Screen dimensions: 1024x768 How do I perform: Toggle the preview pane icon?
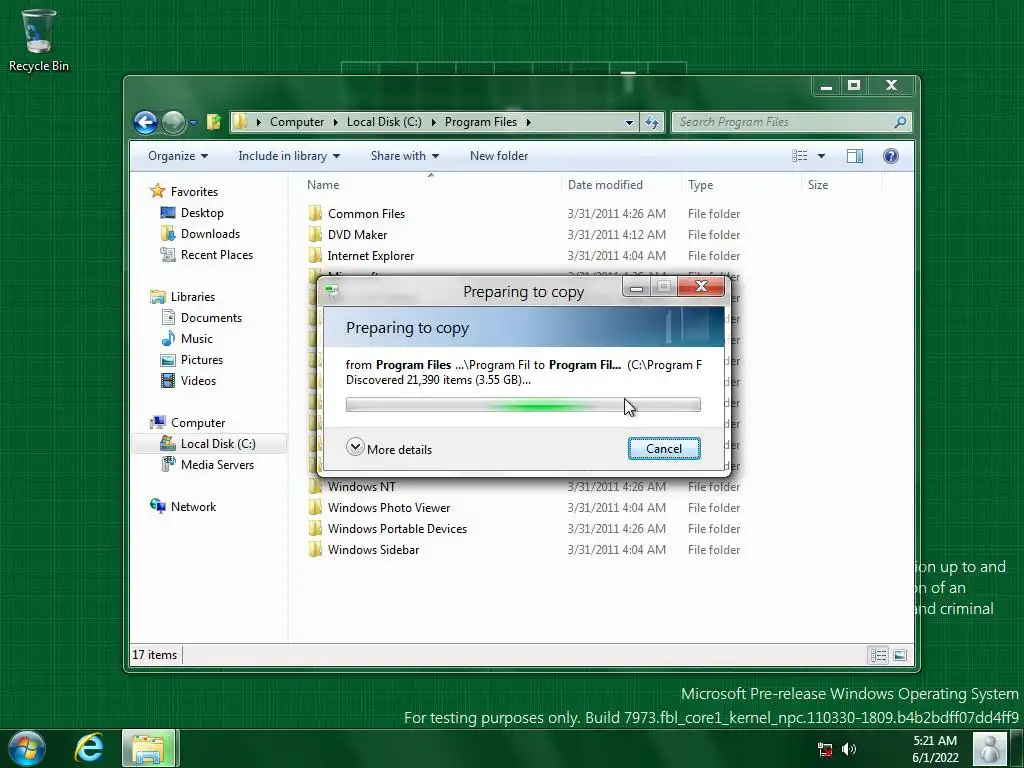pyautogui.click(x=855, y=156)
